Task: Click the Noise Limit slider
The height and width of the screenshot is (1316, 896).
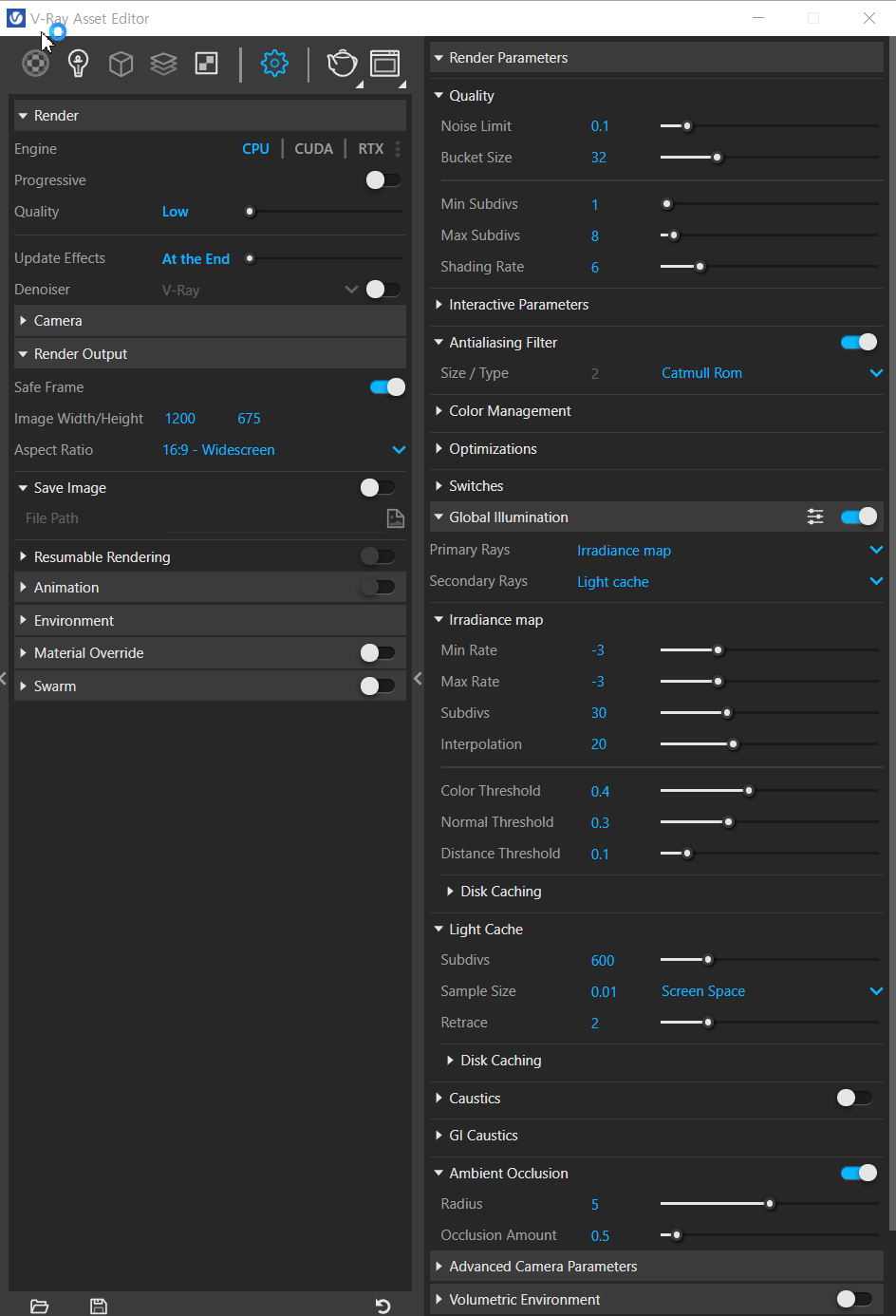Action: pyautogui.click(x=769, y=125)
